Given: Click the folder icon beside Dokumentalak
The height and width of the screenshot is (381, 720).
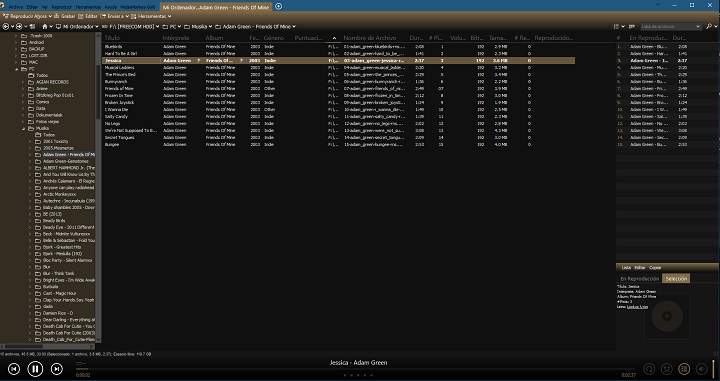Looking at the screenshot, I should [x=31, y=115].
